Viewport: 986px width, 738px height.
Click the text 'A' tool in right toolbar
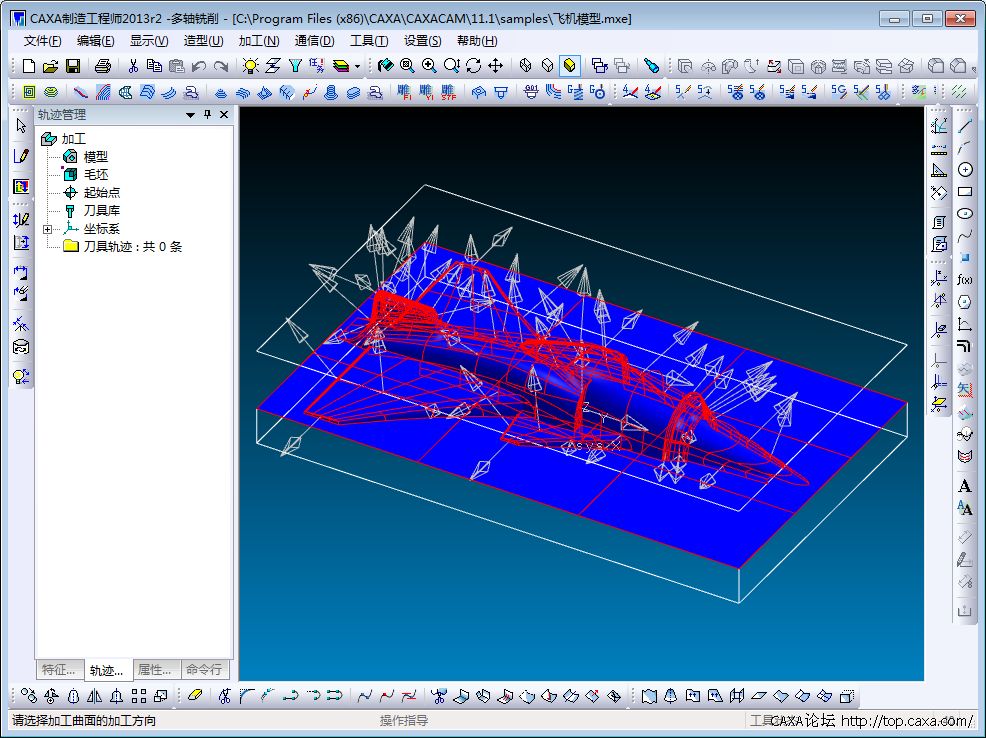tap(965, 487)
